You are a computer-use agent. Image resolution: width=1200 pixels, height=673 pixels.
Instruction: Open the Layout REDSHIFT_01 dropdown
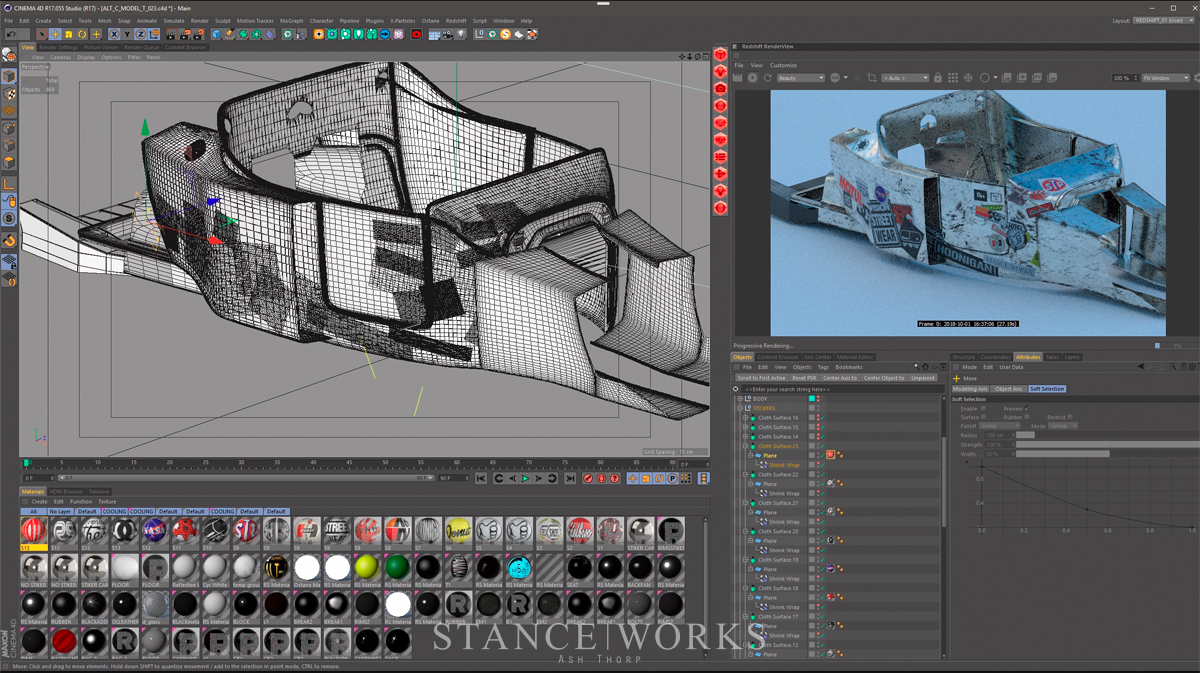pos(1163,20)
